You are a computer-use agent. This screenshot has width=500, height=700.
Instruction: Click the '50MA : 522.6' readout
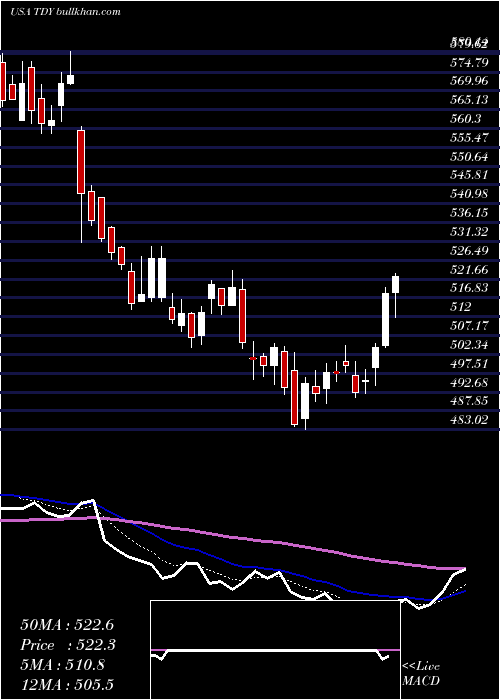[x=68, y=625]
